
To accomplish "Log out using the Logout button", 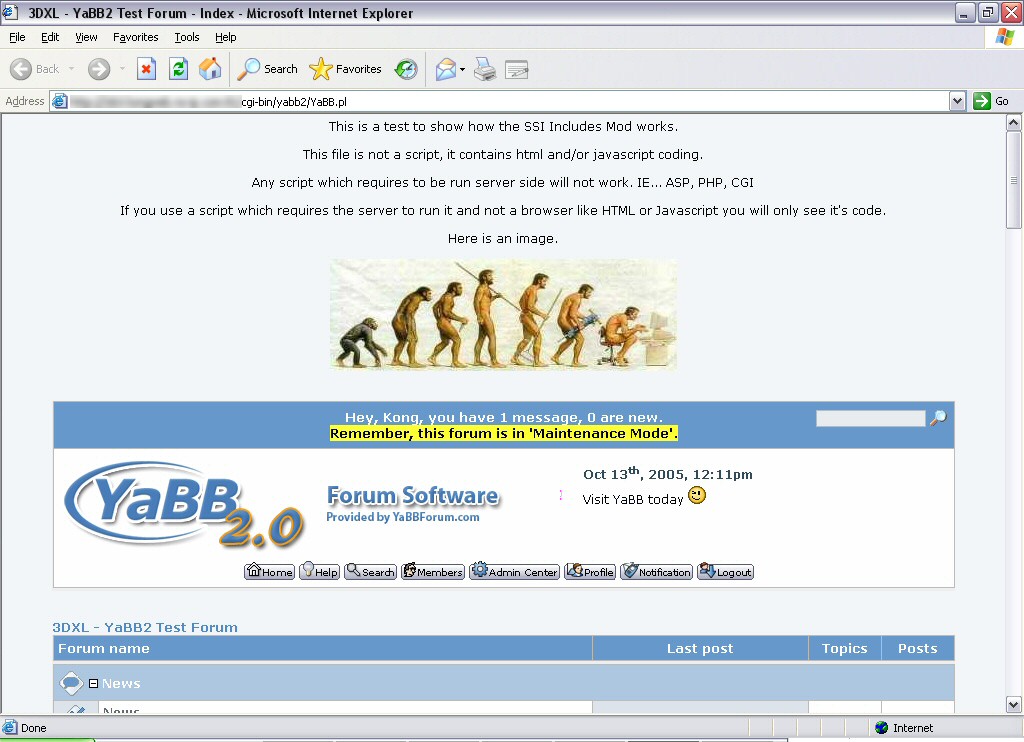I will point(726,572).
